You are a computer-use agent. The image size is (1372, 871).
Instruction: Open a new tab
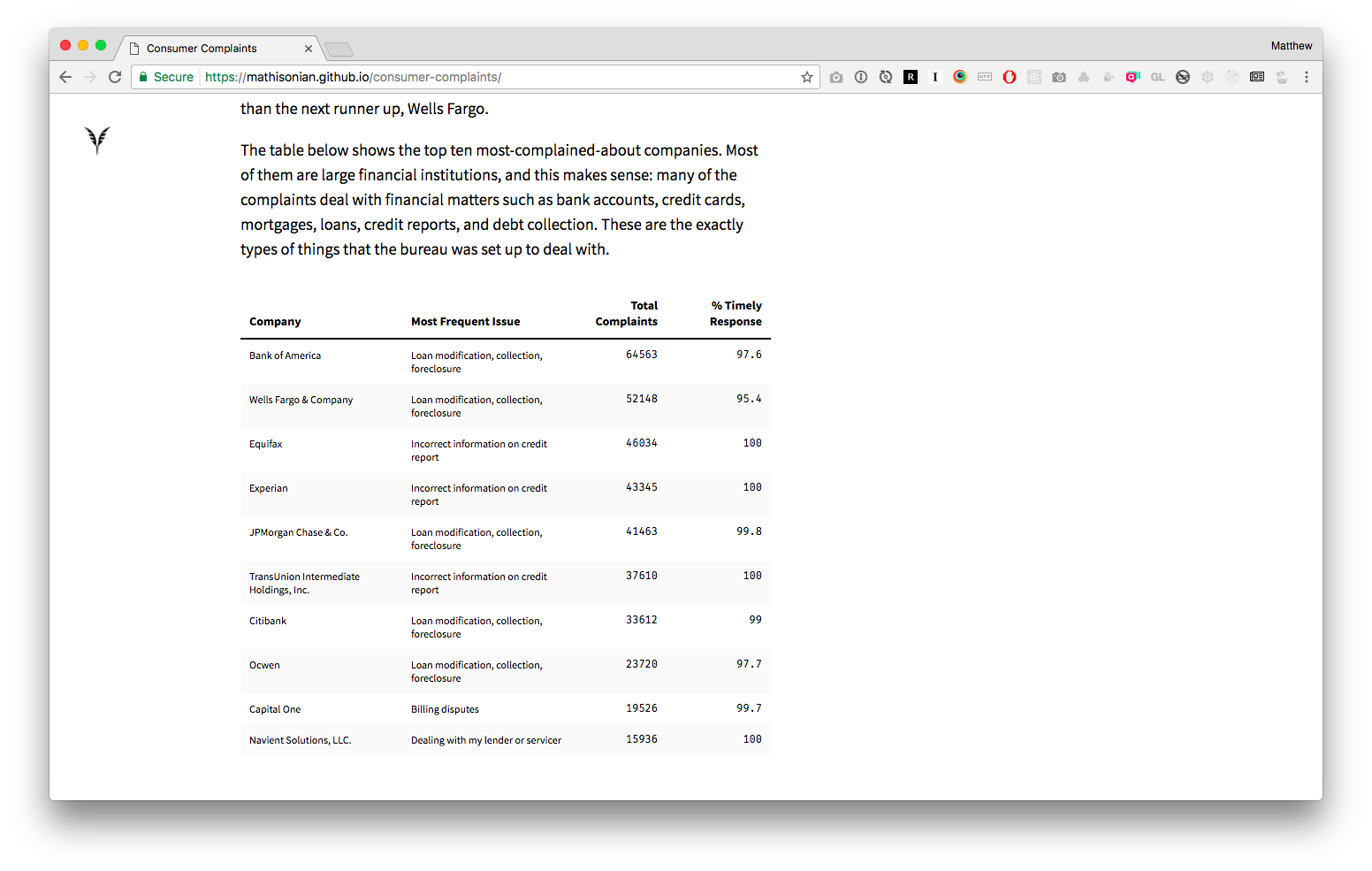pyautogui.click(x=339, y=50)
